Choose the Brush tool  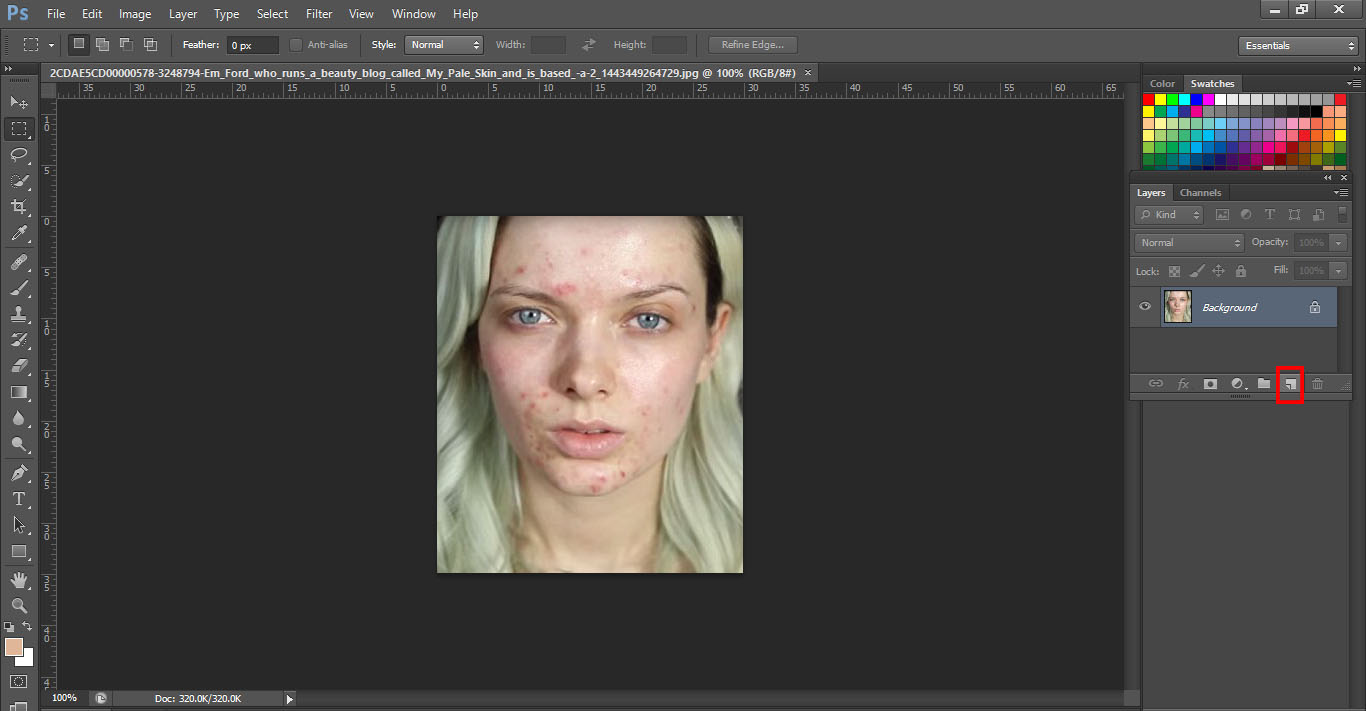(x=20, y=287)
